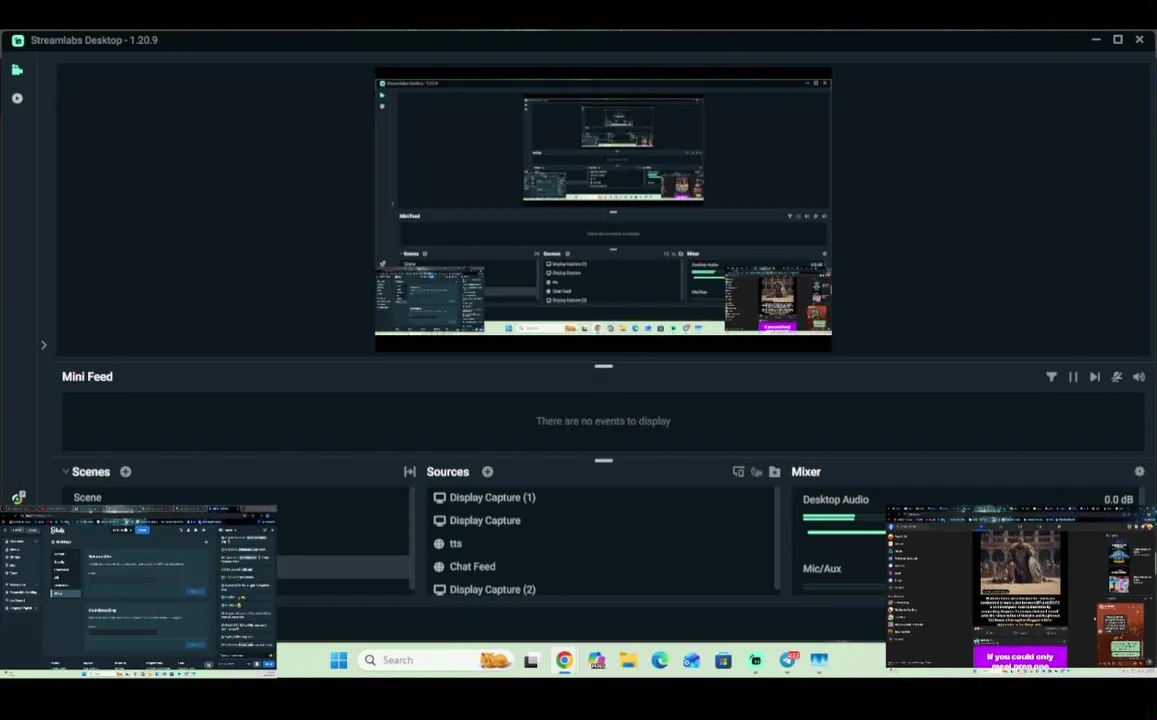This screenshot has height=720, width=1157.
Task: Click the Windows taskbar Search box
Action: tap(435, 660)
